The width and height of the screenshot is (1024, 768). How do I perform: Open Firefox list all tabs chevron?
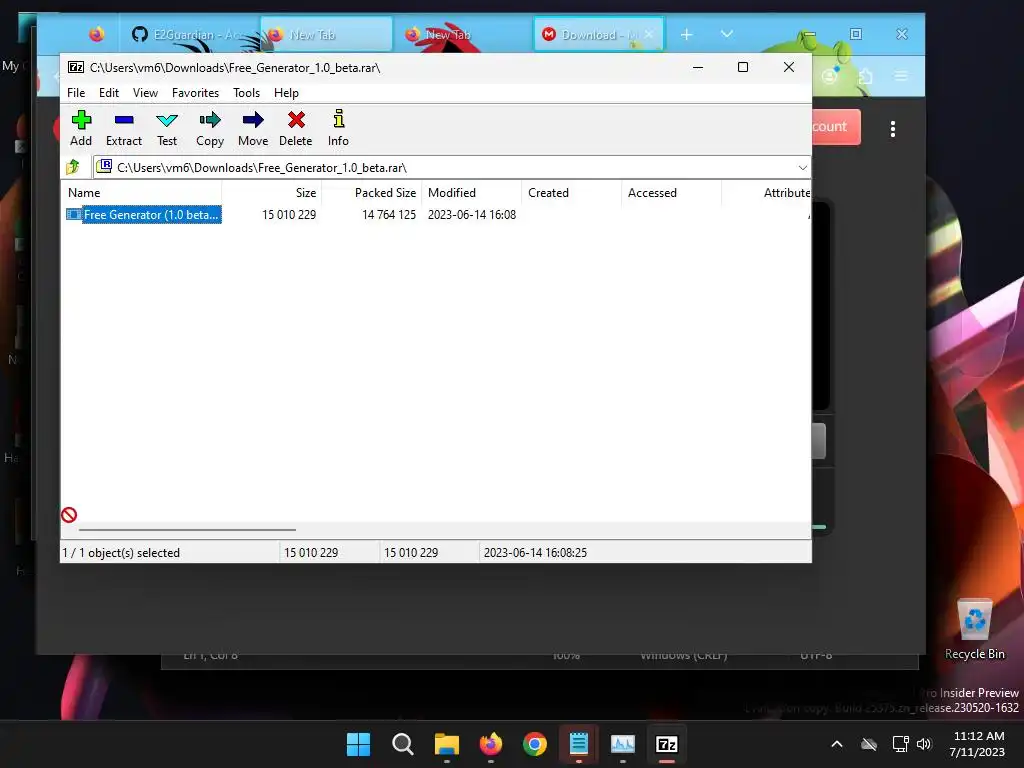(x=726, y=34)
